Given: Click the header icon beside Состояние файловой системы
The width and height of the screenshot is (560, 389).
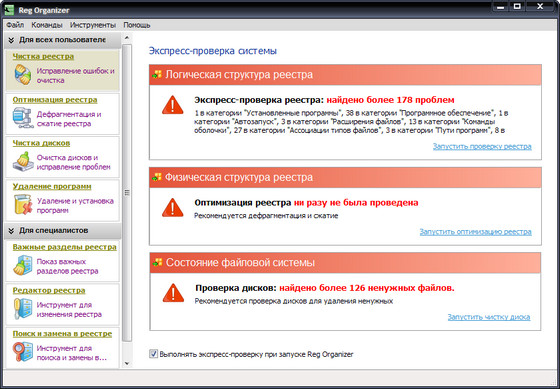Looking at the screenshot, I should tap(157, 262).
